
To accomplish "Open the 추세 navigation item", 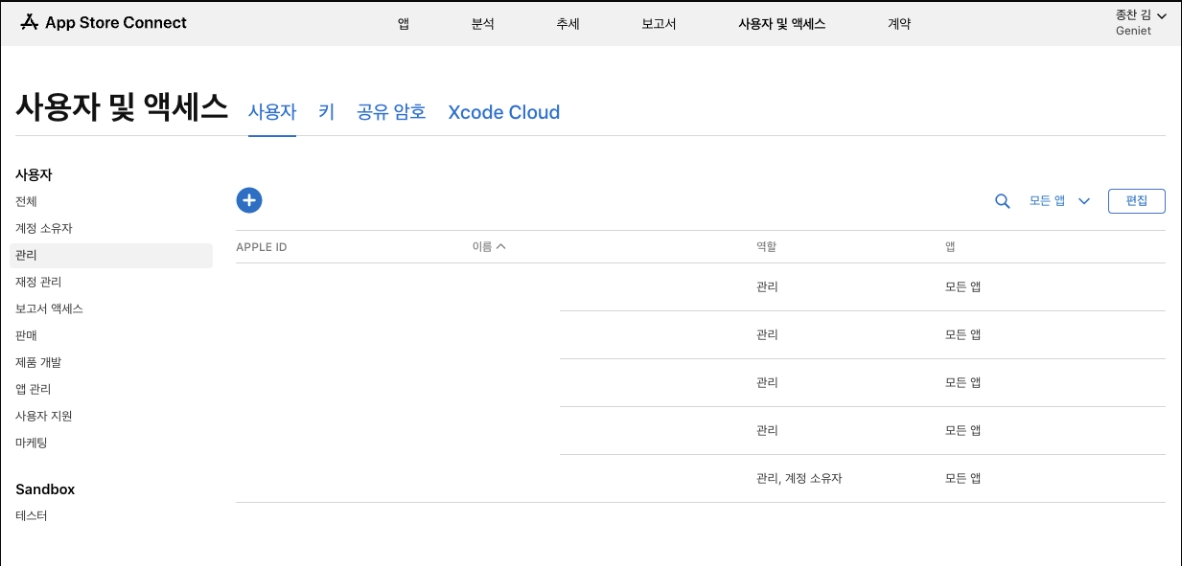I will pyautogui.click(x=568, y=24).
